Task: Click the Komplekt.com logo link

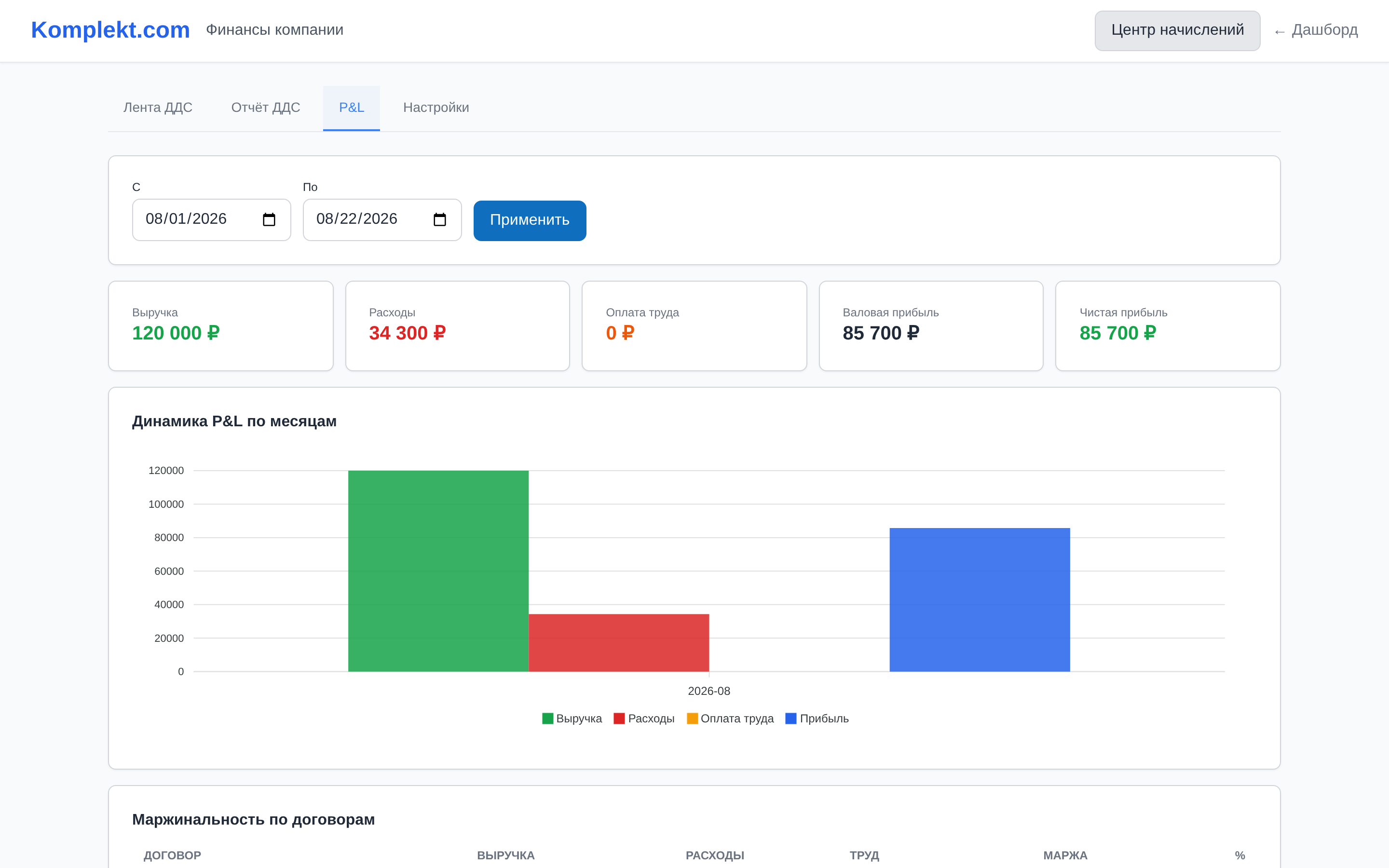Action: click(110, 30)
